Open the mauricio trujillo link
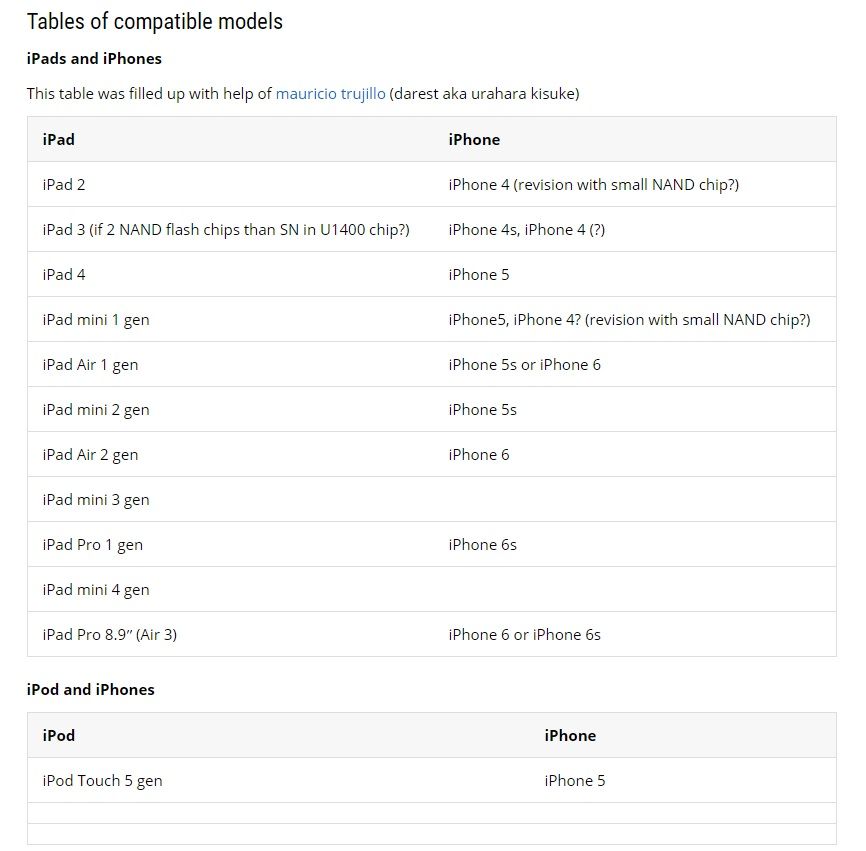The image size is (866, 851). tap(330, 94)
